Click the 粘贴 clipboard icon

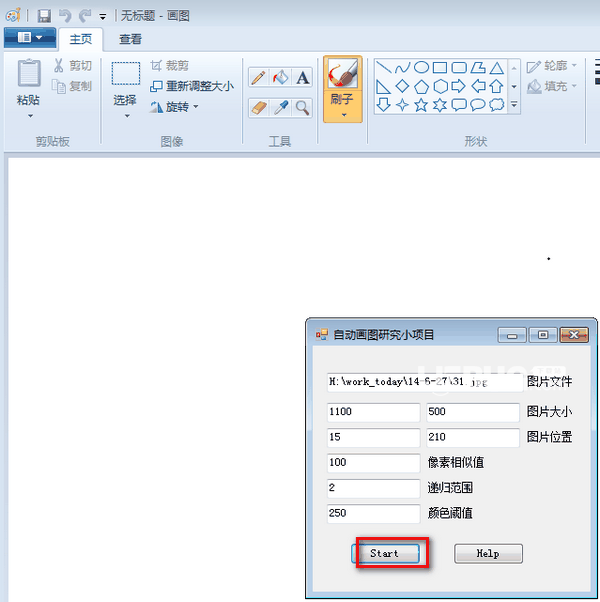pyautogui.click(x=28, y=73)
